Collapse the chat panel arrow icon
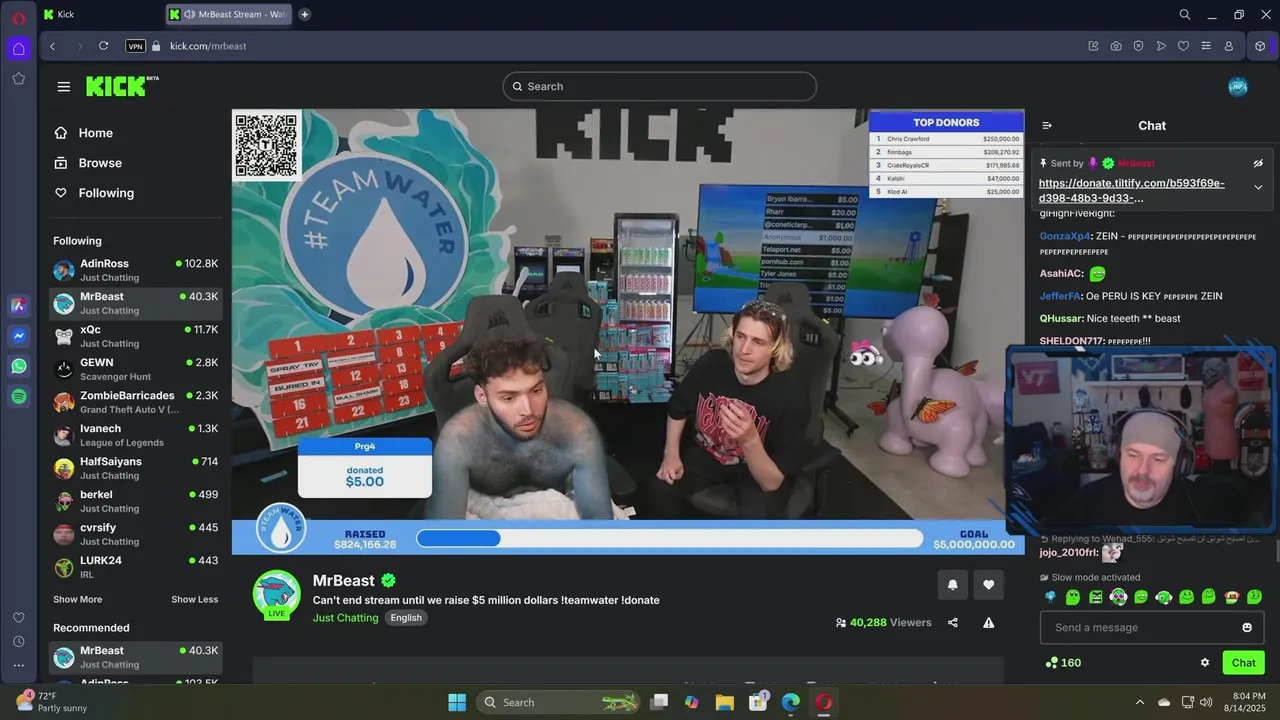The width and height of the screenshot is (1280, 720). 1047,126
